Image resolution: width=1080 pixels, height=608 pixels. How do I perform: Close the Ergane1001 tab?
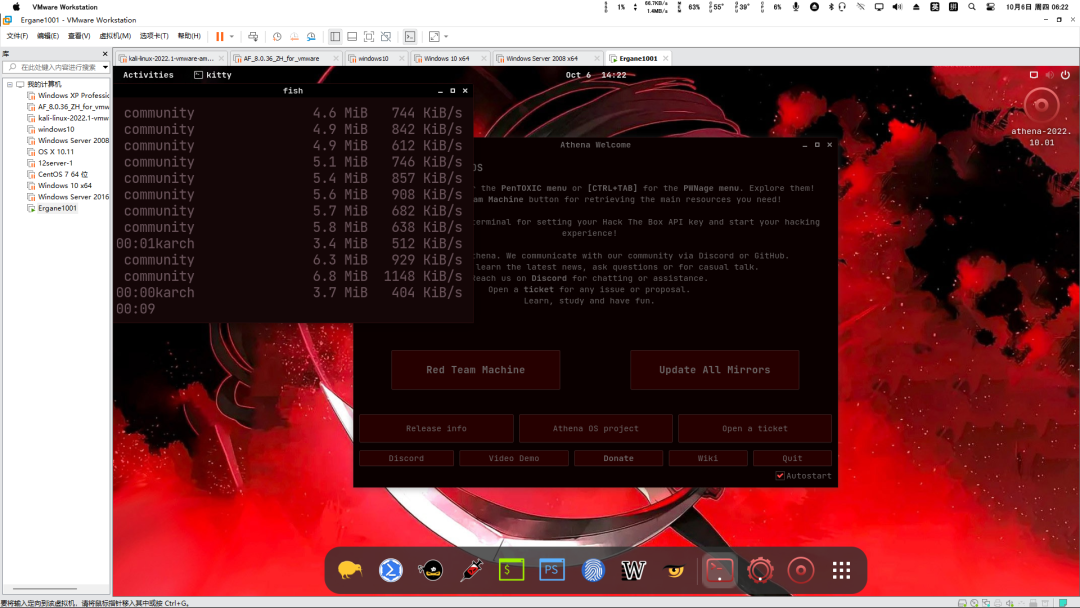(665, 59)
